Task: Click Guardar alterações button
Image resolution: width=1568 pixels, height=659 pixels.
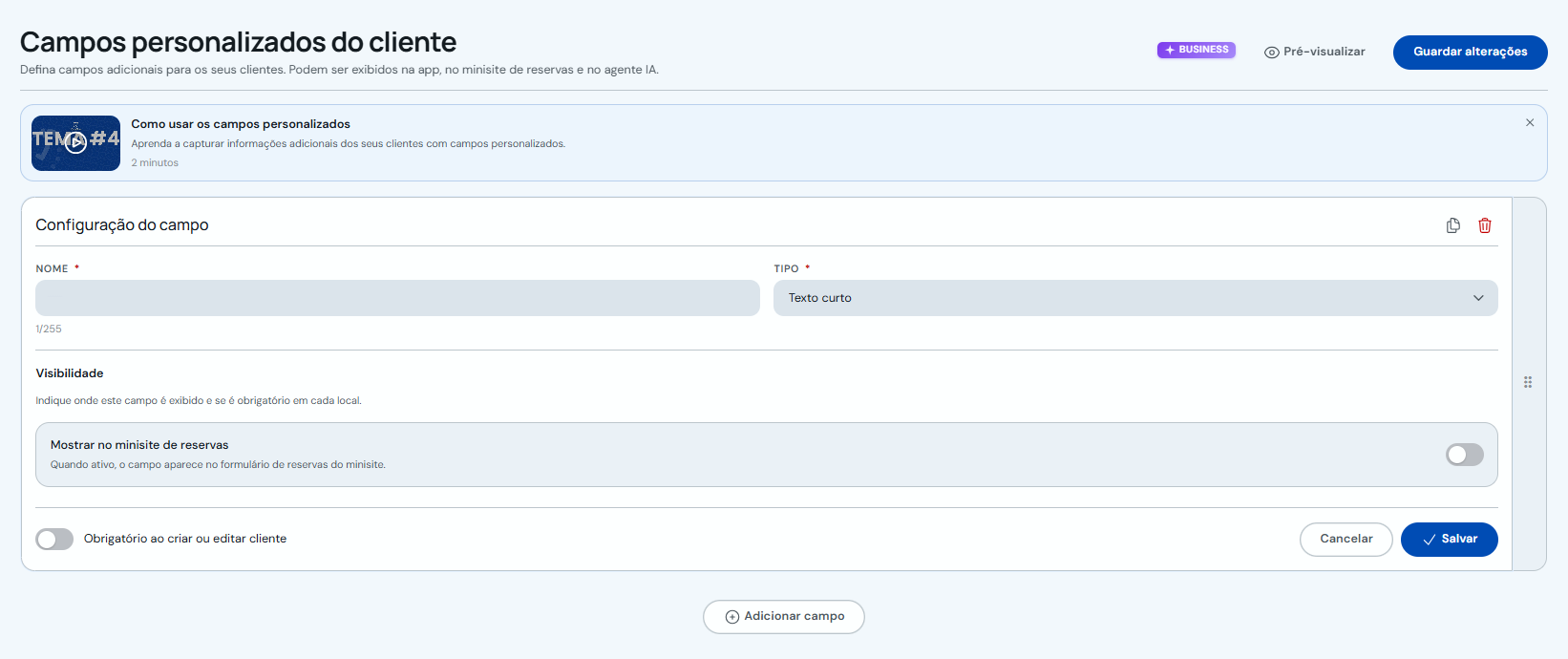Action: point(1471,52)
